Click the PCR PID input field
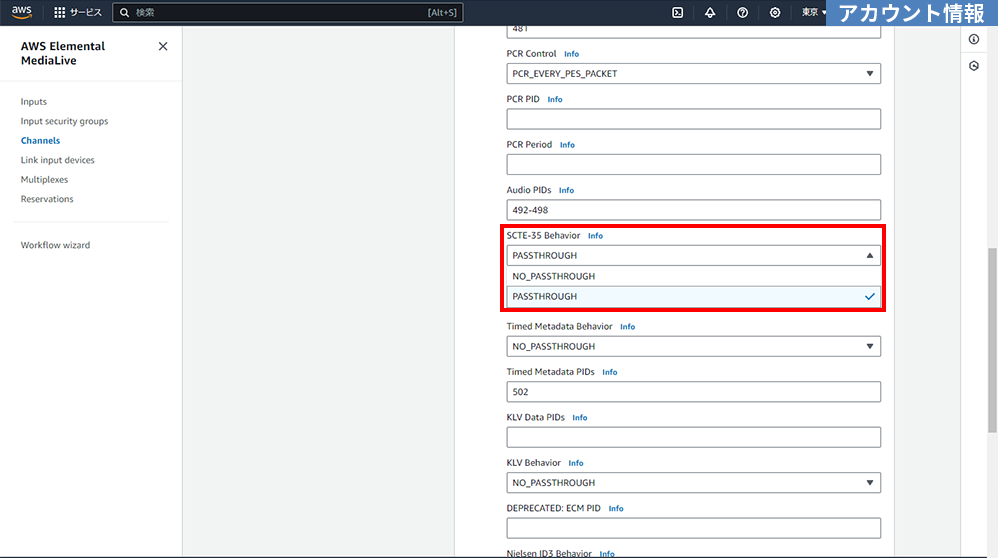The height and width of the screenshot is (558, 998). [693, 119]
